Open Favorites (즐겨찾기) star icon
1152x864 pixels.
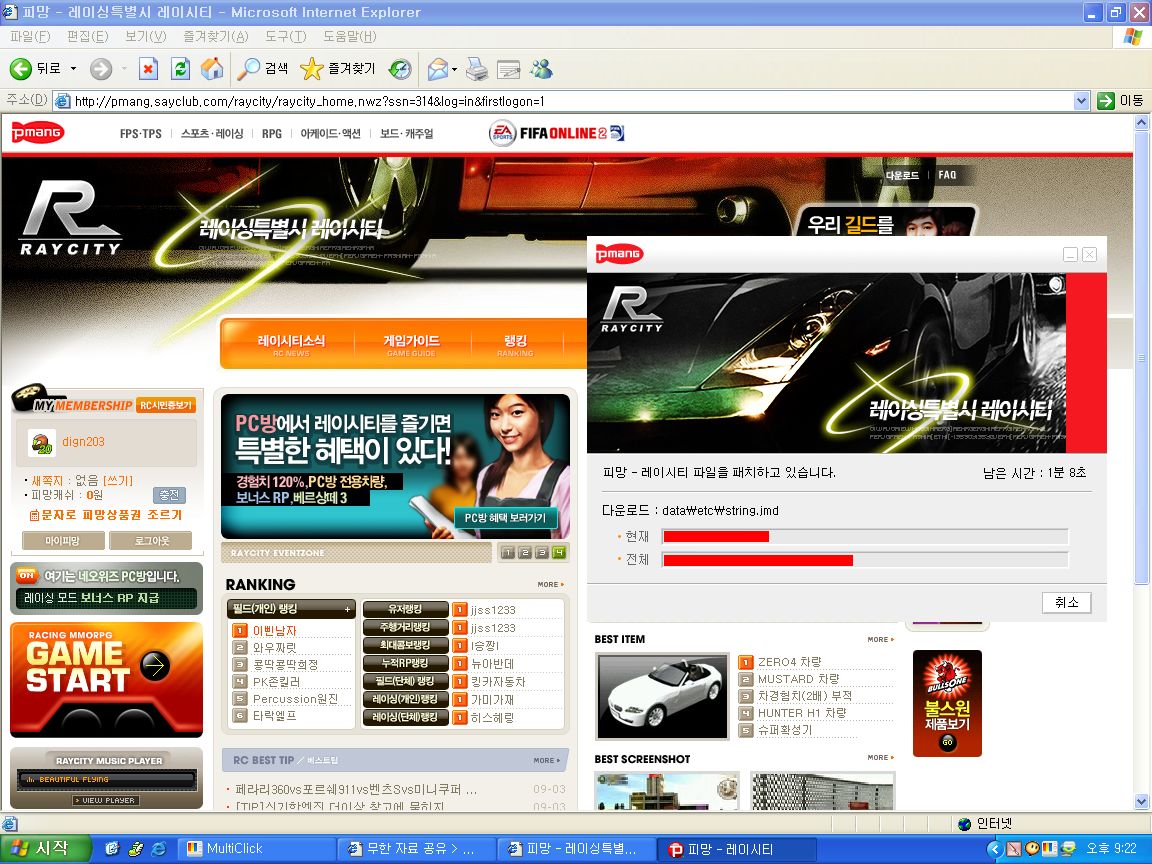tap(312, 69)
